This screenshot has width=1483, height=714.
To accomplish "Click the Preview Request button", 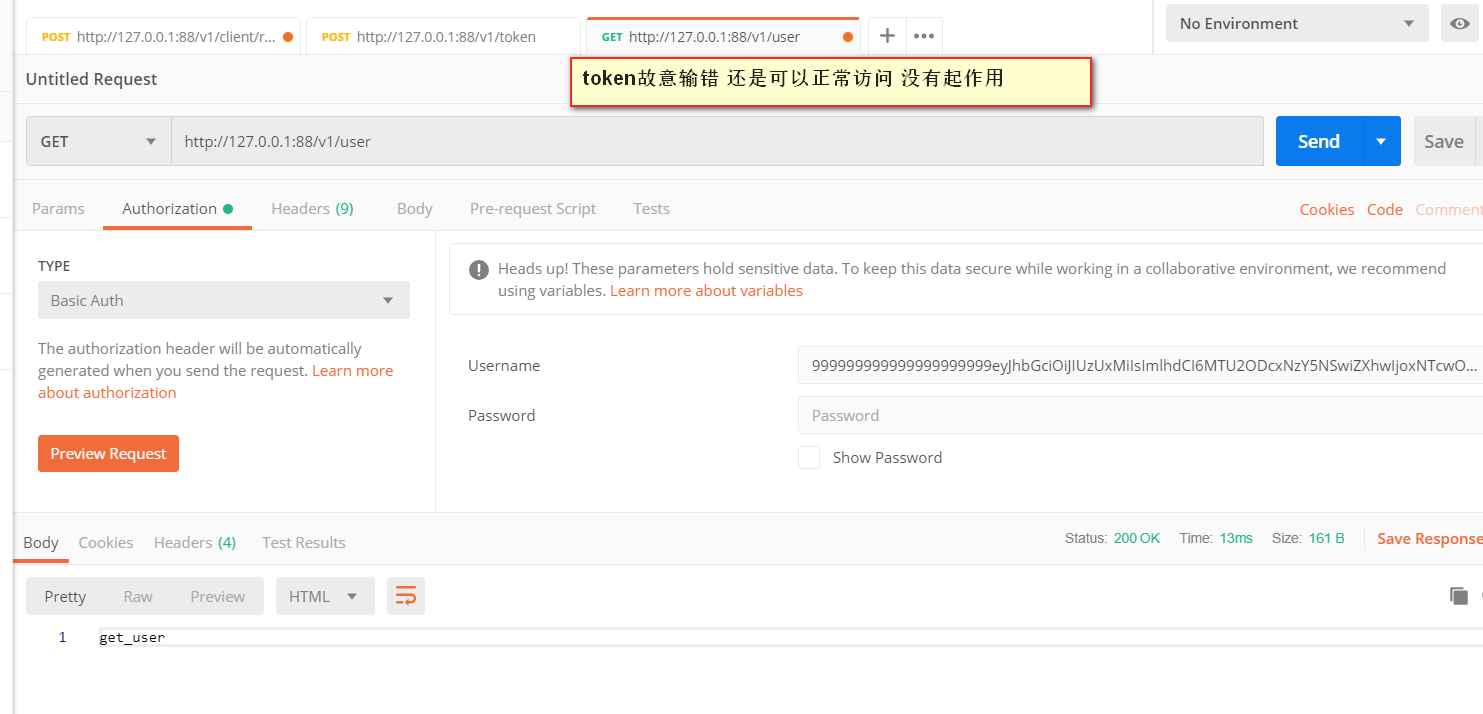I will 108,453.
